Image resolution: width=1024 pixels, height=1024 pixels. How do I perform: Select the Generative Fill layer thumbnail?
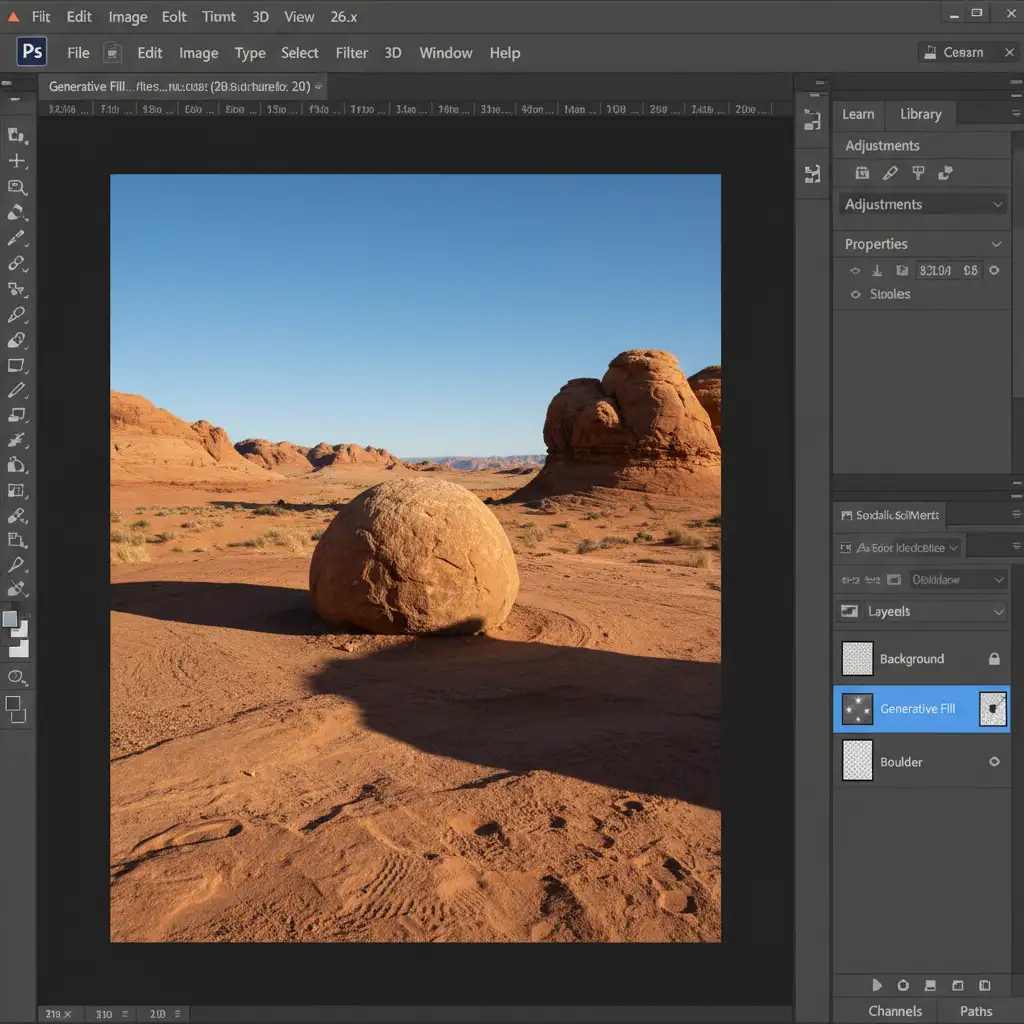857,709
